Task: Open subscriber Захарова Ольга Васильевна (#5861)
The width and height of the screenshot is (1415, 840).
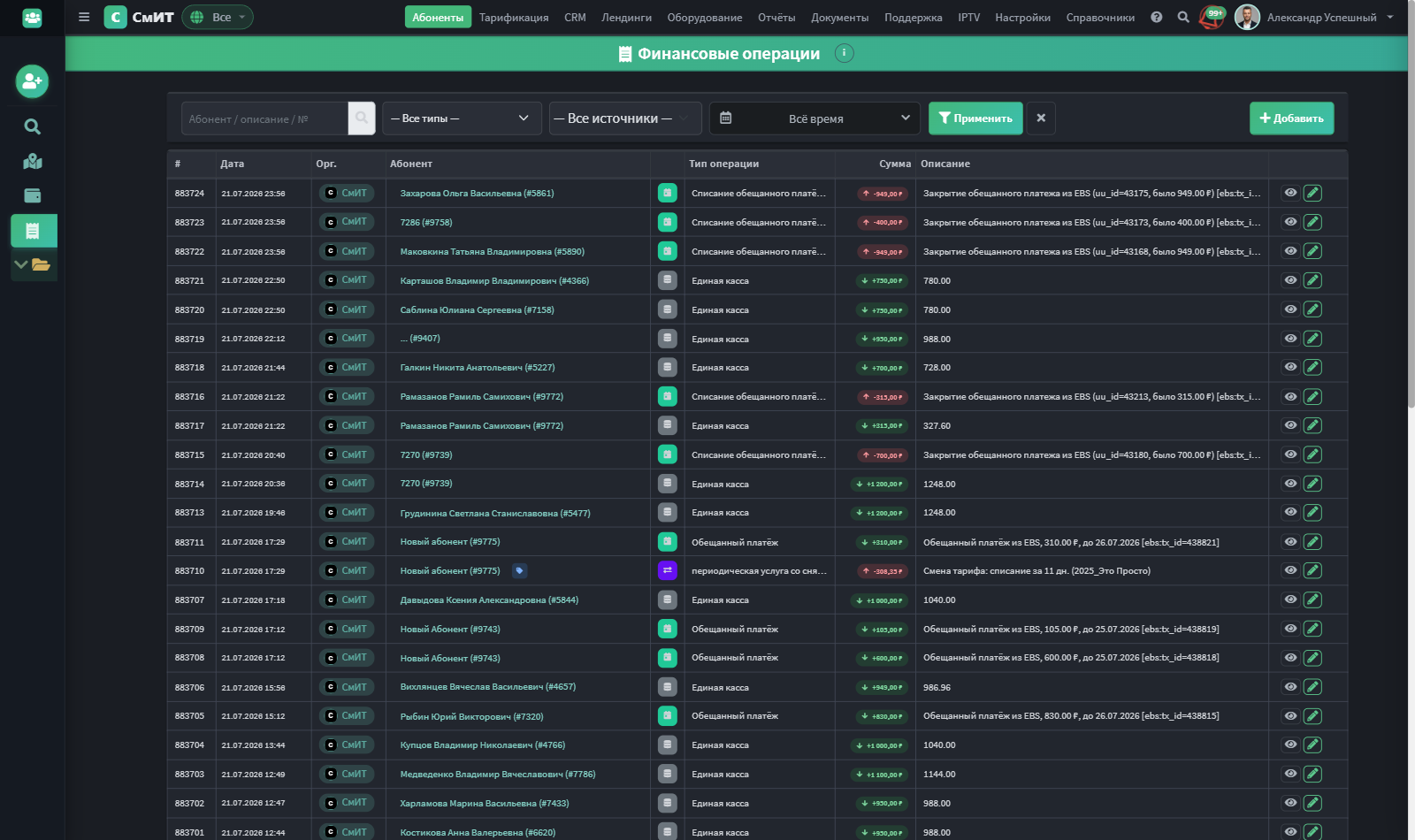Action: click(477, 193)
